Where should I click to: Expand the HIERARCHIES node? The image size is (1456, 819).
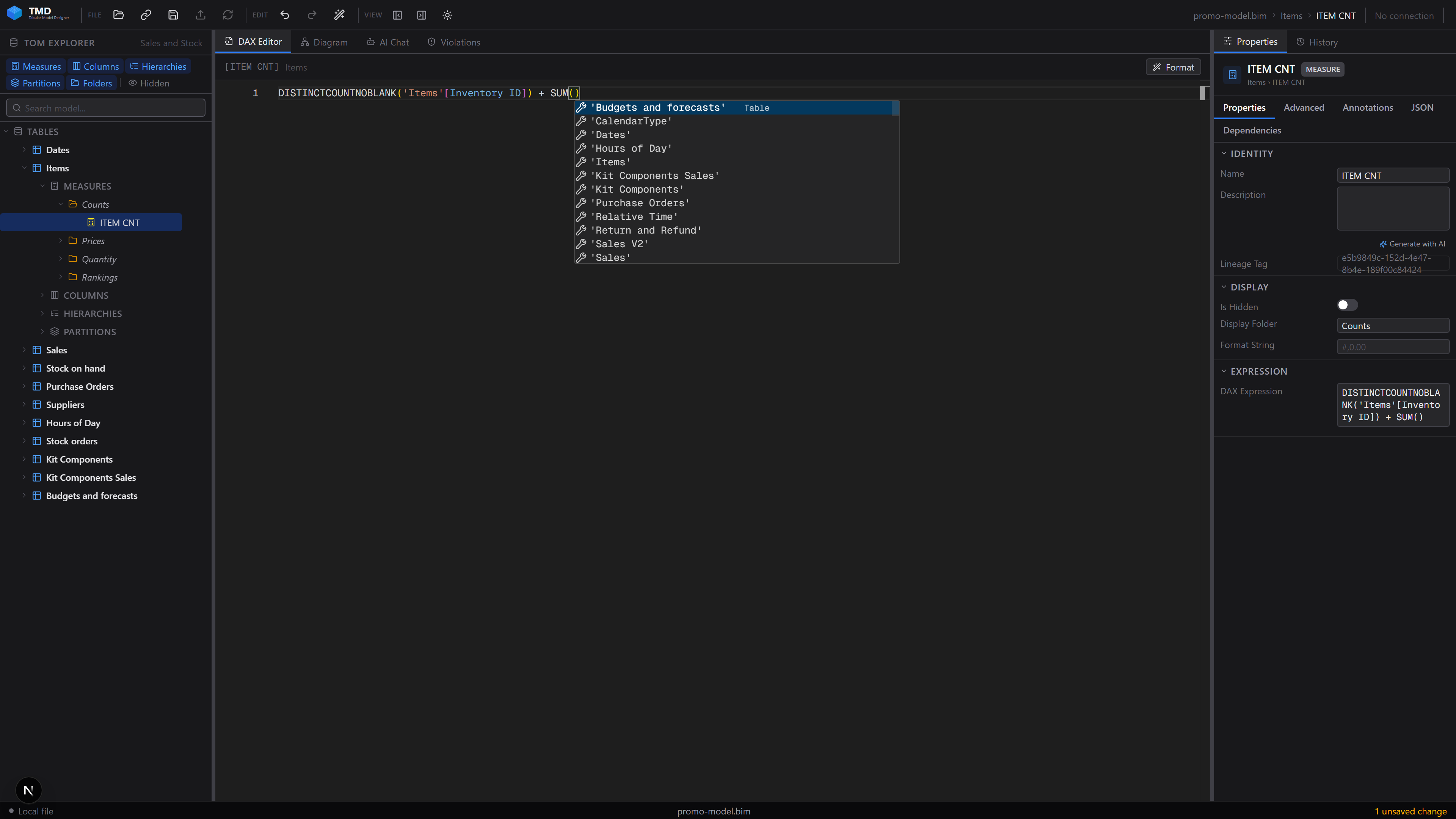[42, 313]
